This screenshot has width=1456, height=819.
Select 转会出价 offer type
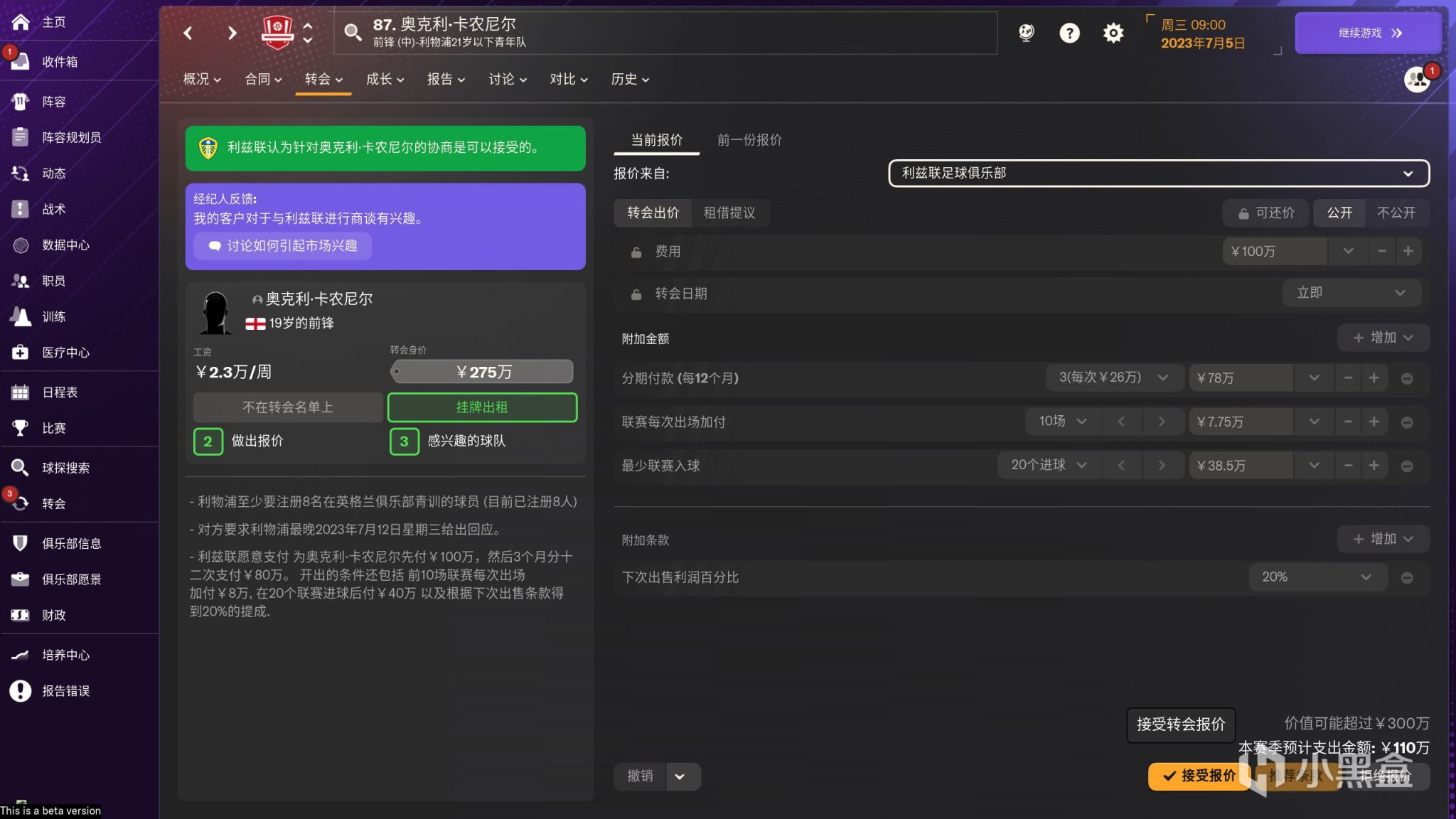coord(653,213)
